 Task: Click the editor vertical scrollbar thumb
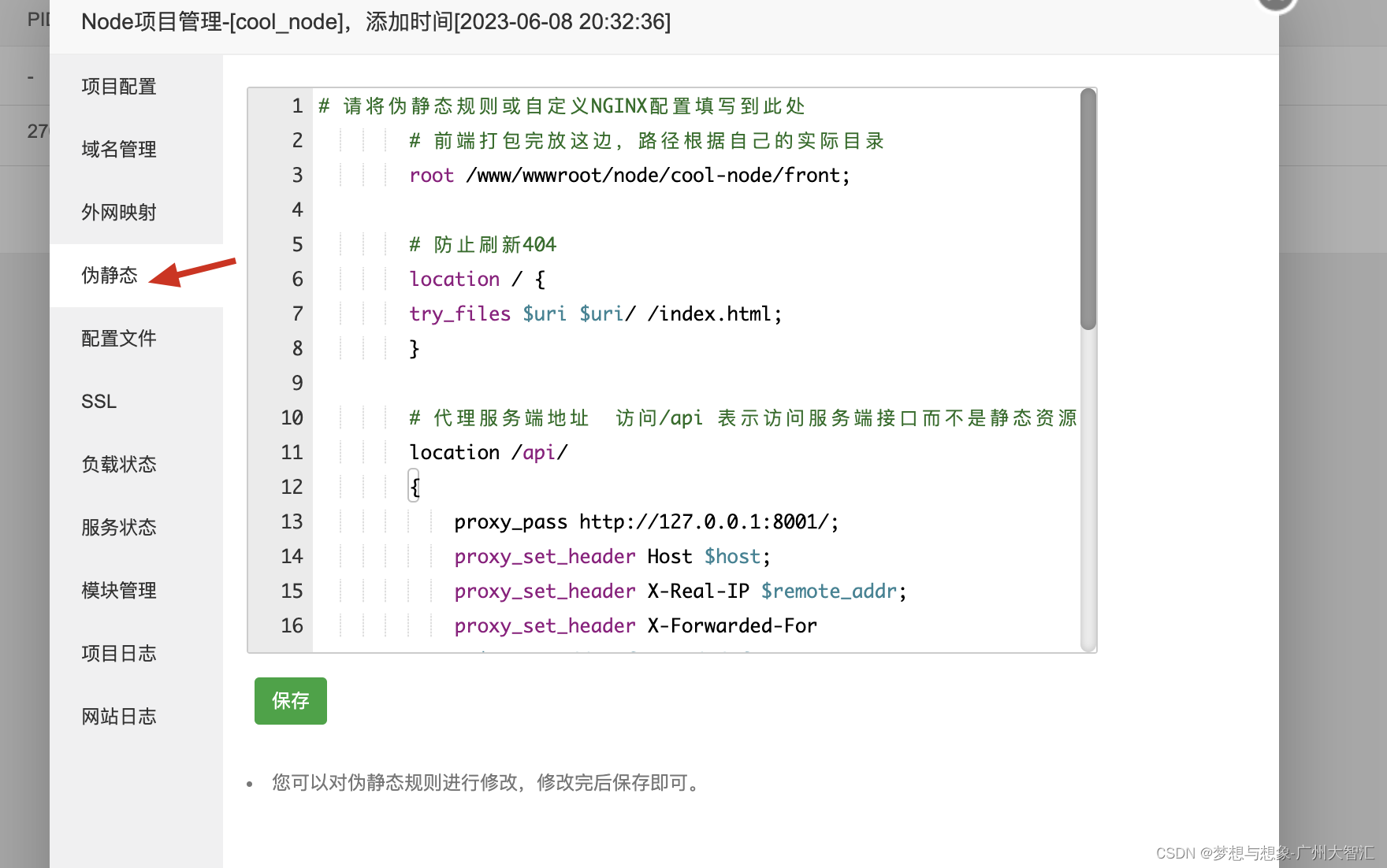pos(1088,210)
